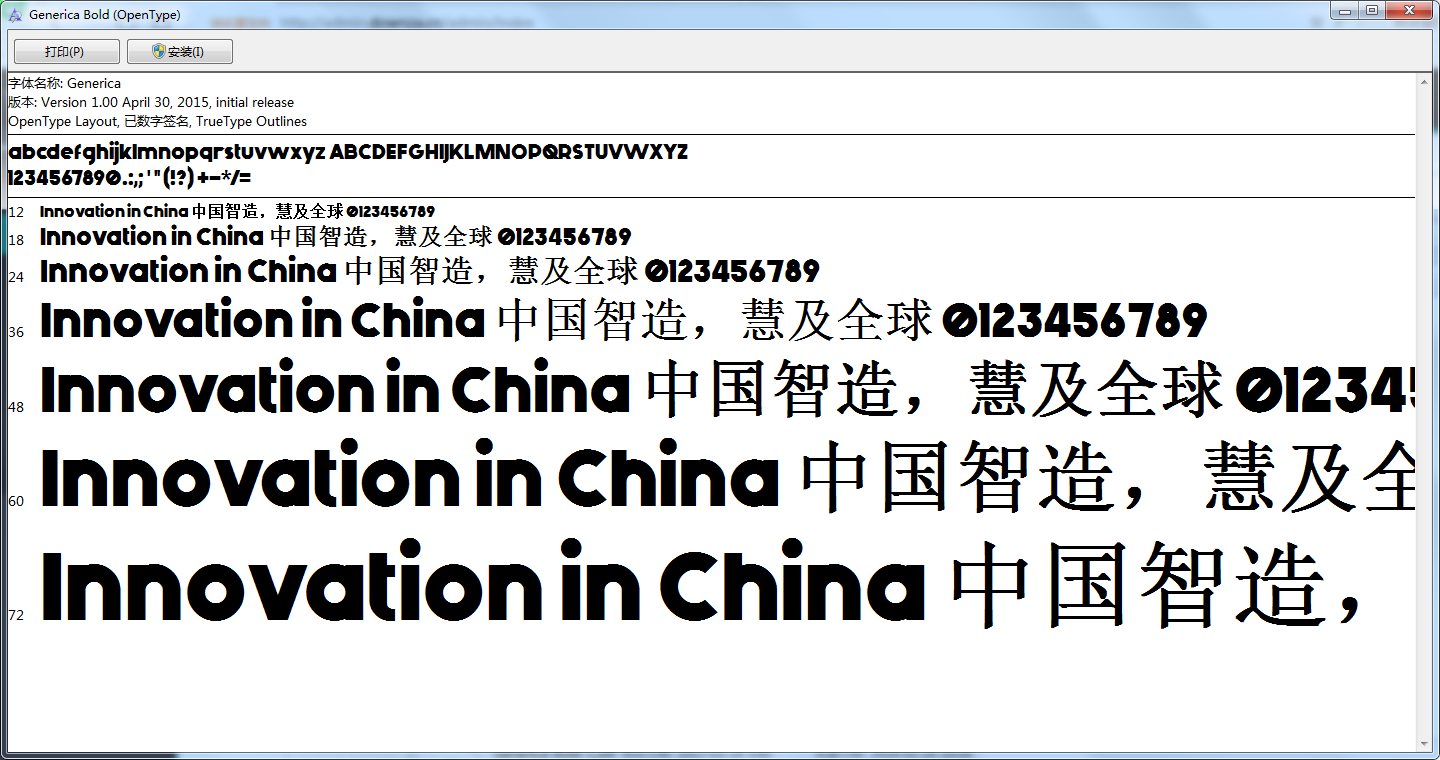The height and width of the screenshot is (760, 1440).
Task: Click the size label '48'
Action: 16,407
